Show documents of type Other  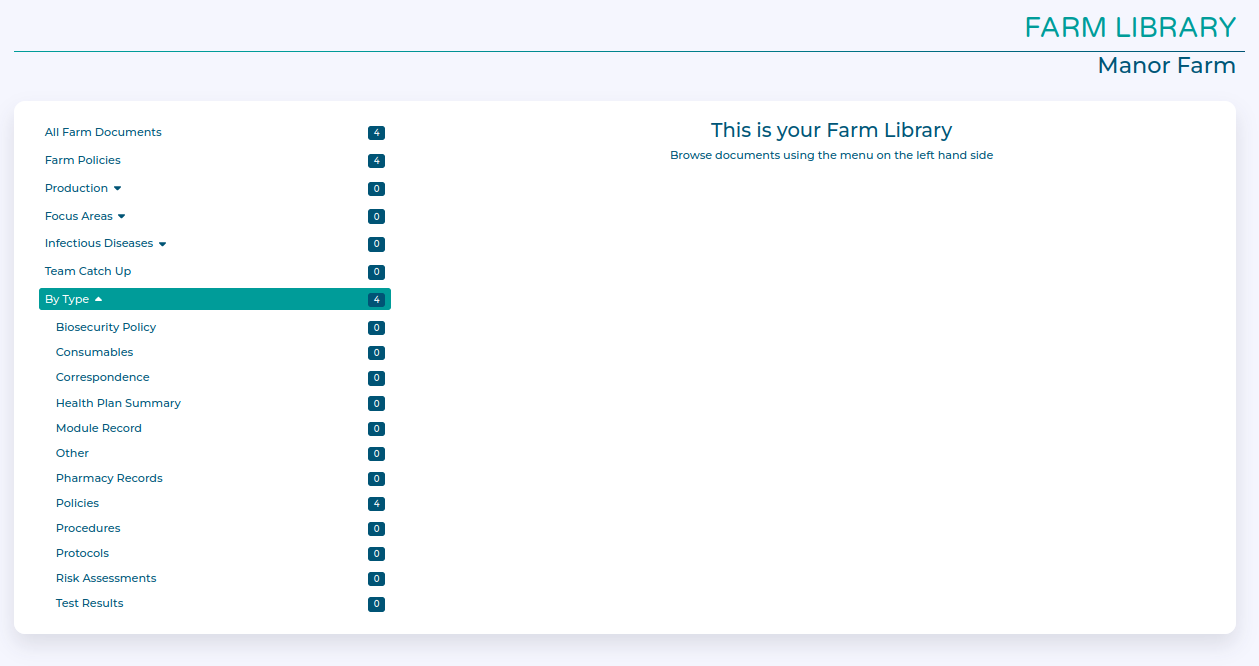(72, 453)
